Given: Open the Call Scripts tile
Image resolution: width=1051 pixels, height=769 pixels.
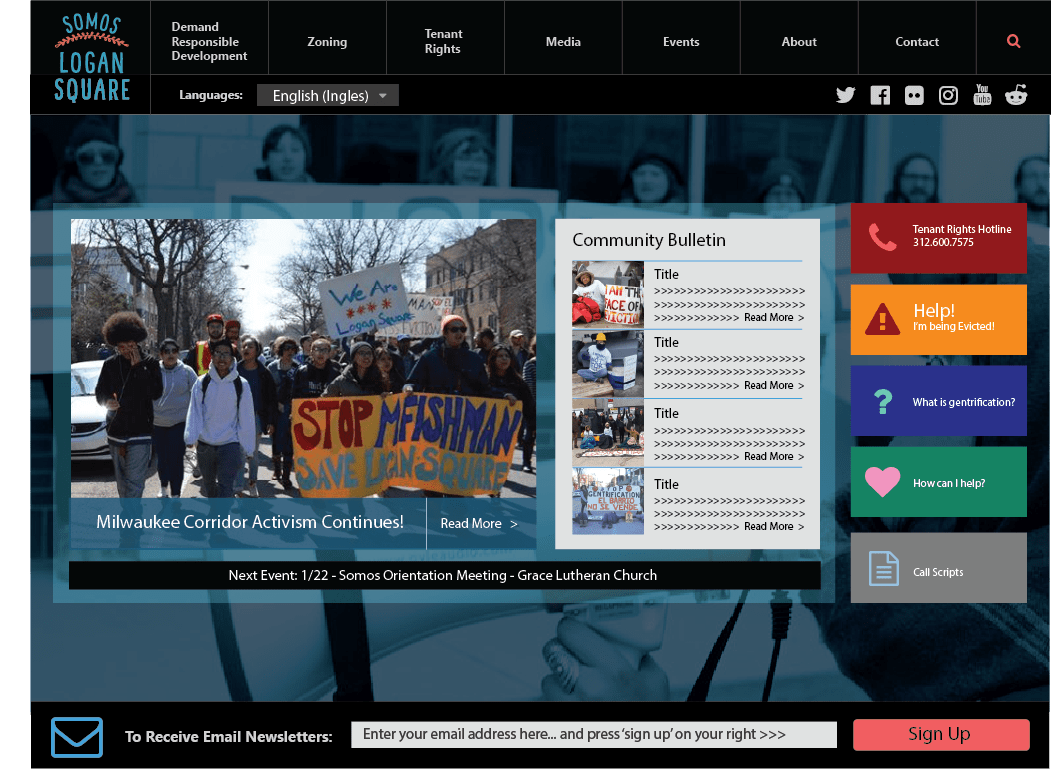Looking at the screenshot, I should (x=938, y=568).
